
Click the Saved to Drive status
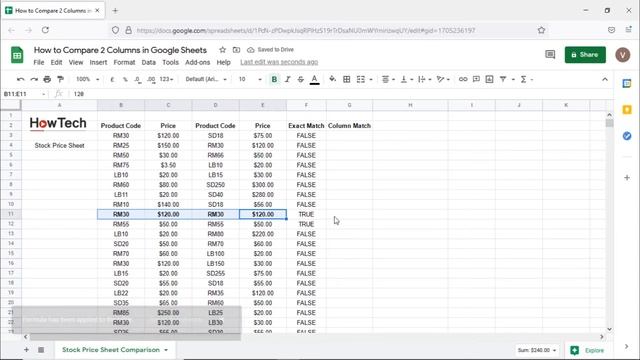(271, 50)
